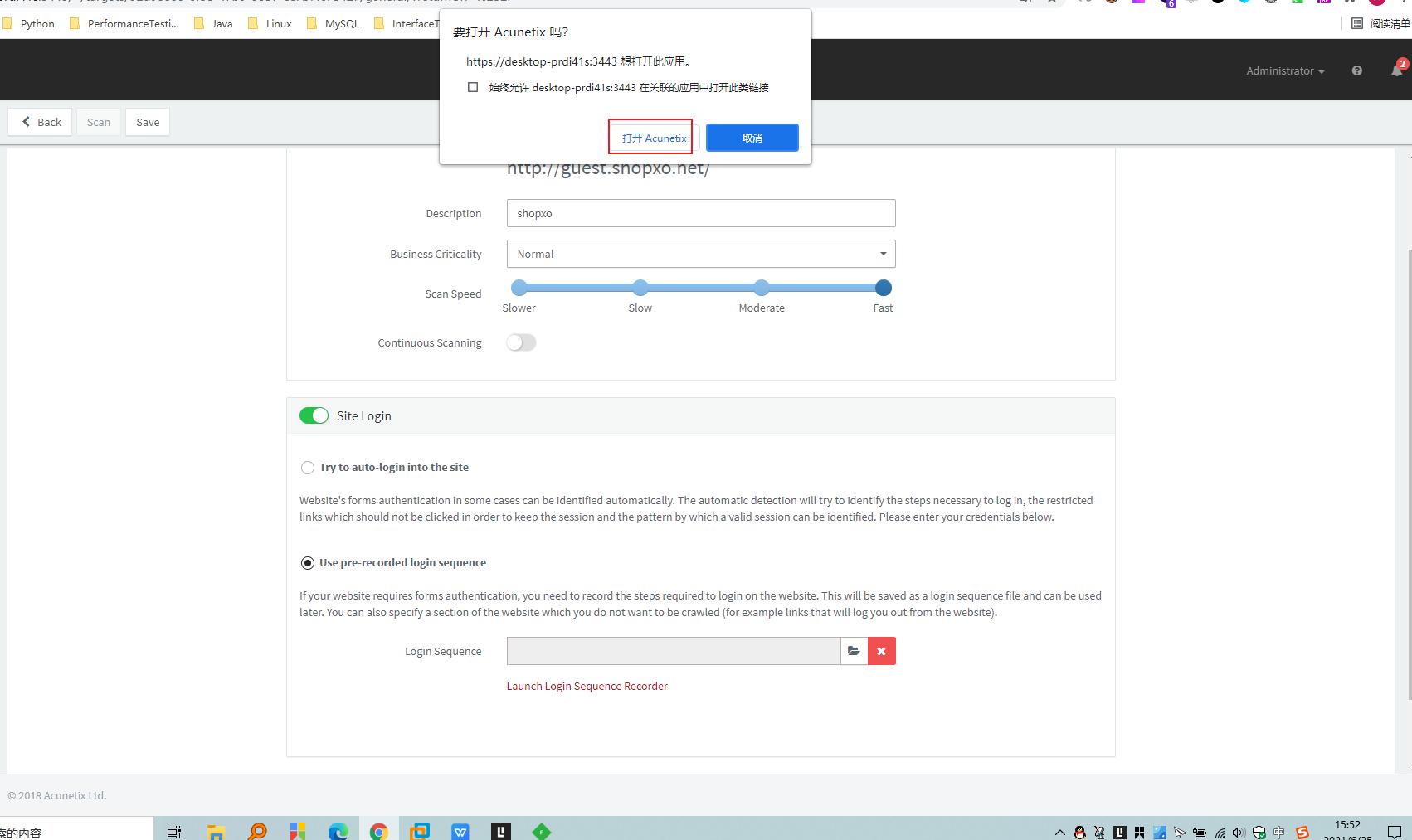The height and width of the screenshot is (840, 1412).
Task: Click the Fast scan speed slider handle
Action: point(884,288)
